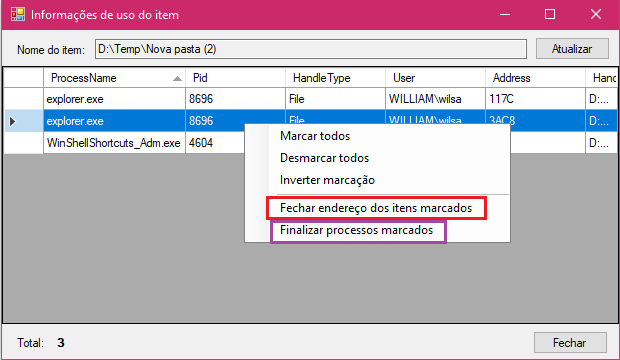Sort by ProcessName column header
The height and width of the screenshot is (360, 620).
coord(114,78)
